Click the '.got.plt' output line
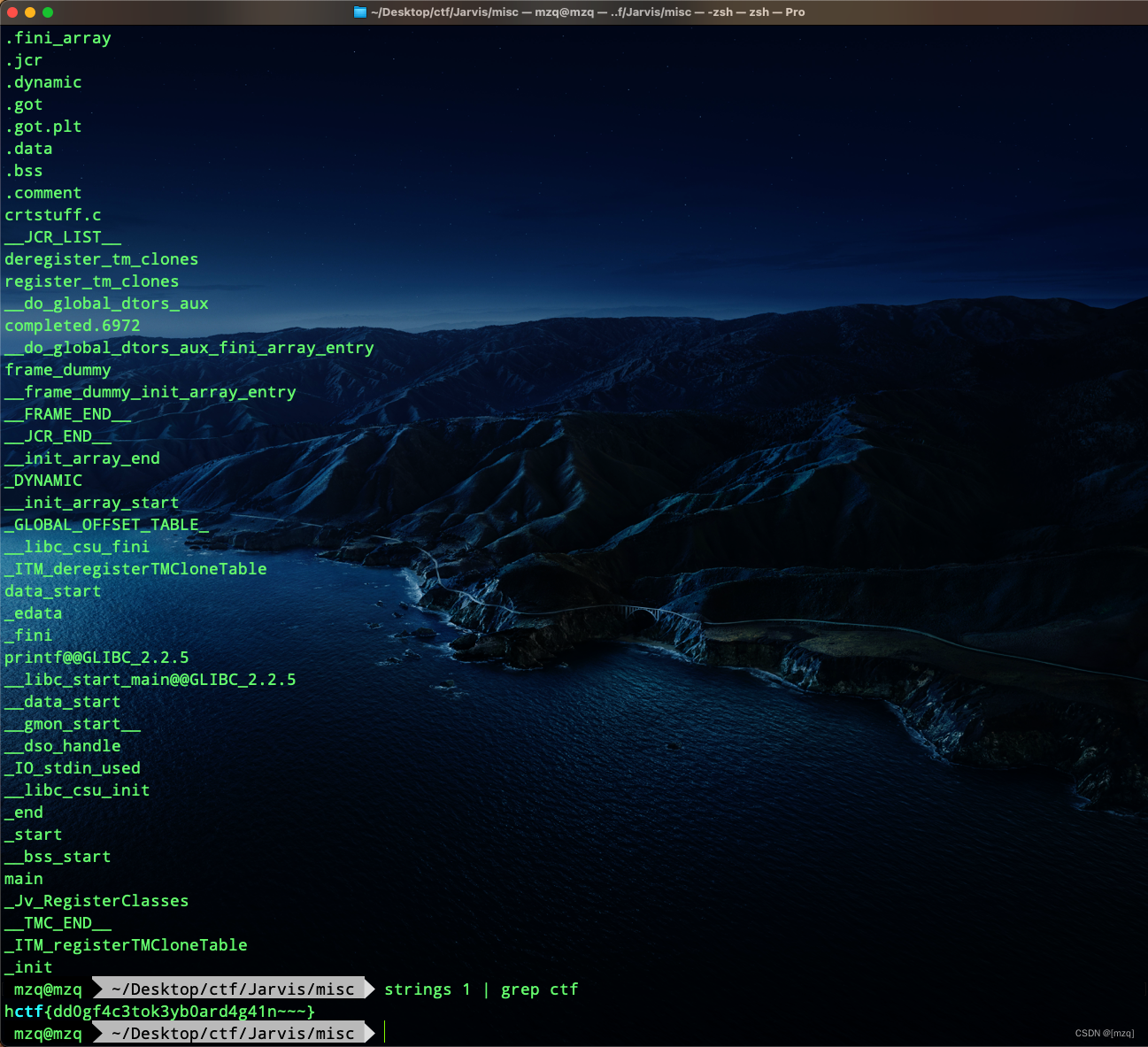 pyautogui.click(x=43, y=127)
